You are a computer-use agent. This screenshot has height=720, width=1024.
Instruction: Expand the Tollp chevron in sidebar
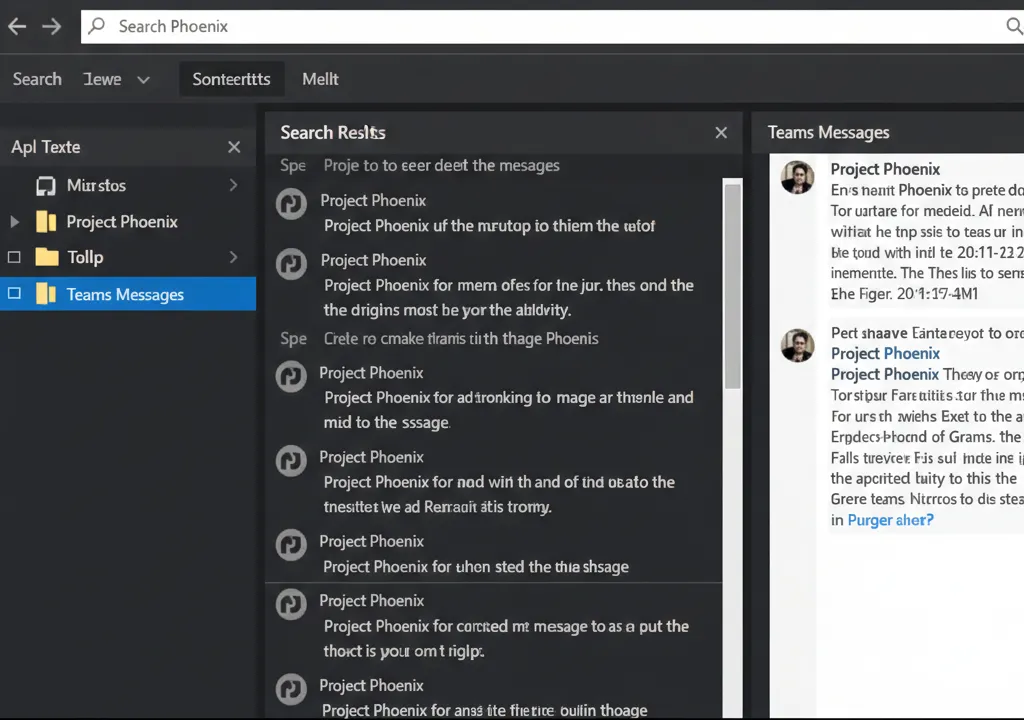coord(233,258)
